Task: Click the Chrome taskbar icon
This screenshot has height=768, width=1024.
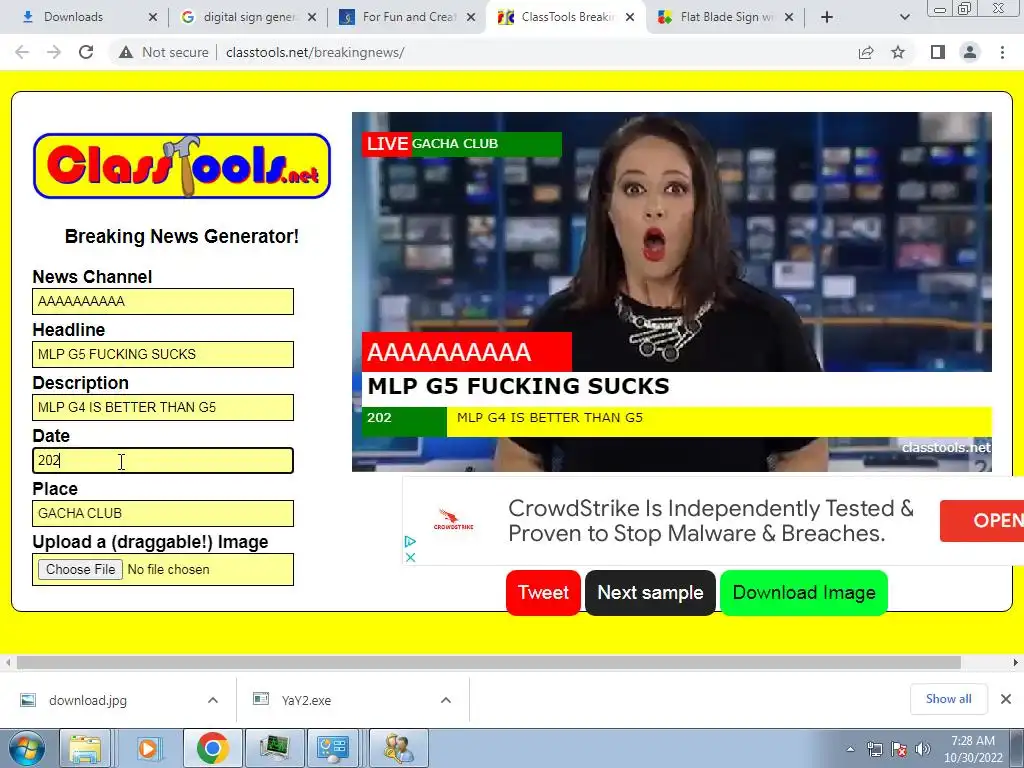Action: pyautogui.click(x=212, y=748)
